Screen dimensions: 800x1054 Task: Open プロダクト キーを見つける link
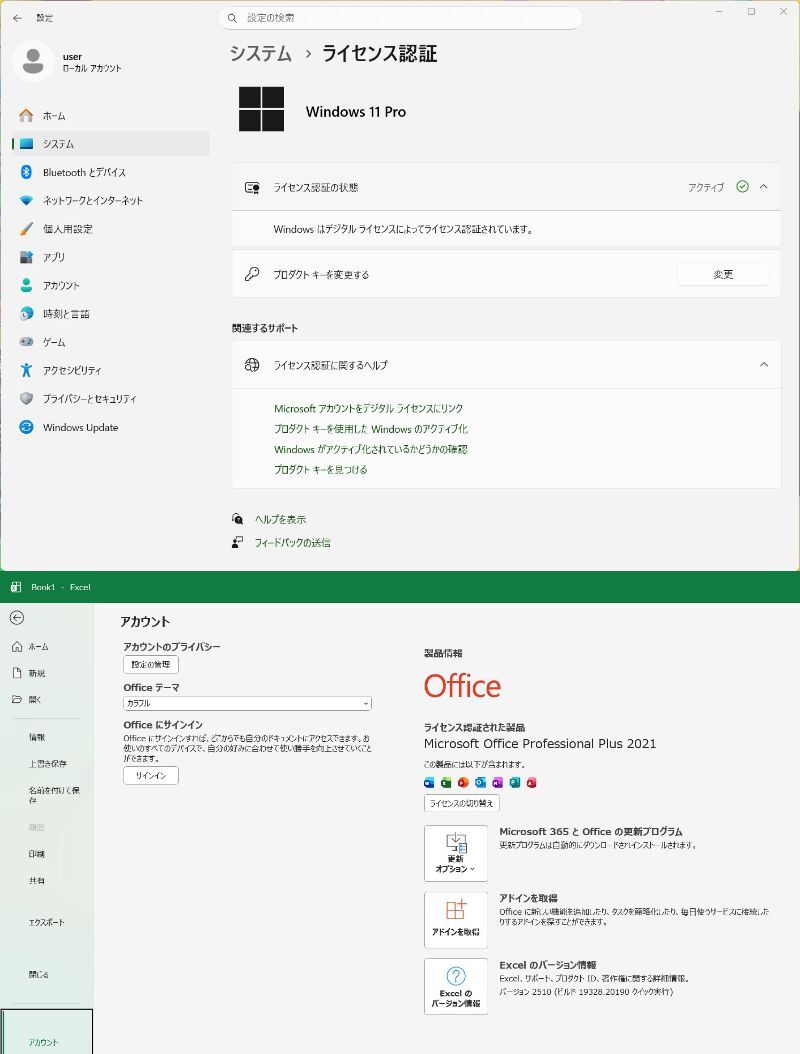320,469
